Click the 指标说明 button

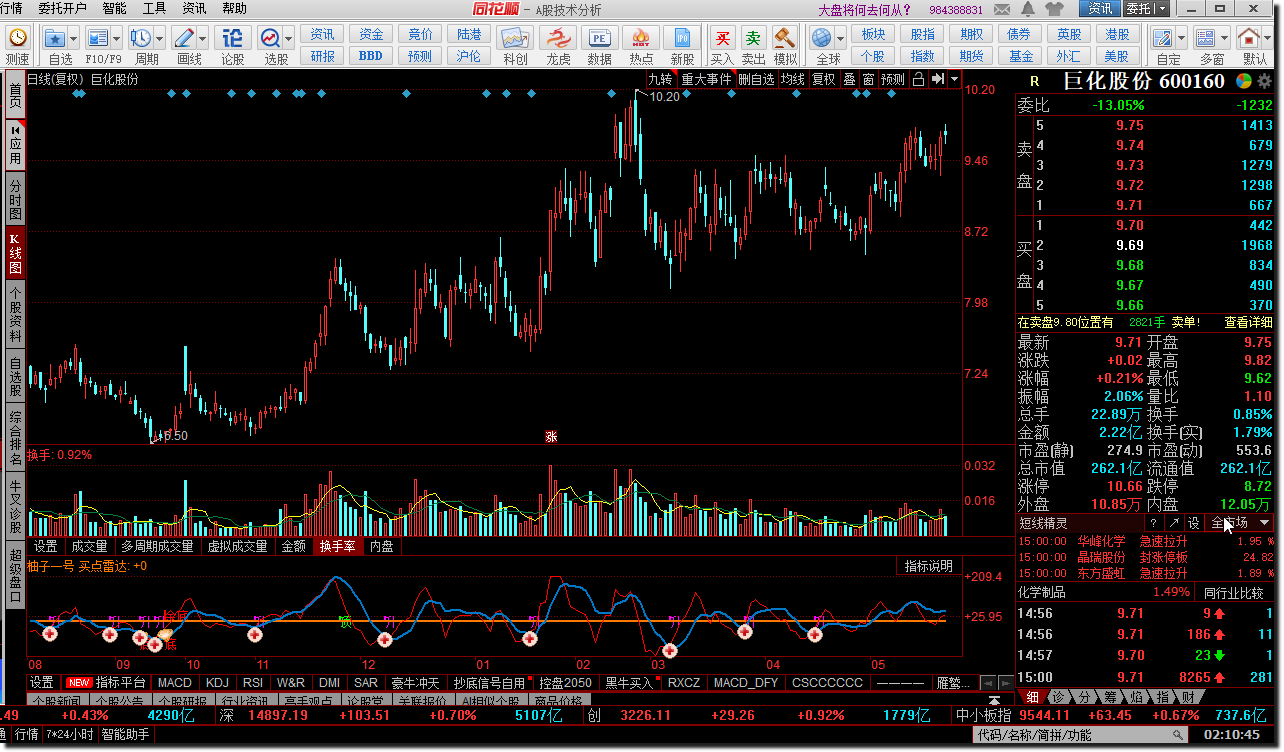(929, 566)
